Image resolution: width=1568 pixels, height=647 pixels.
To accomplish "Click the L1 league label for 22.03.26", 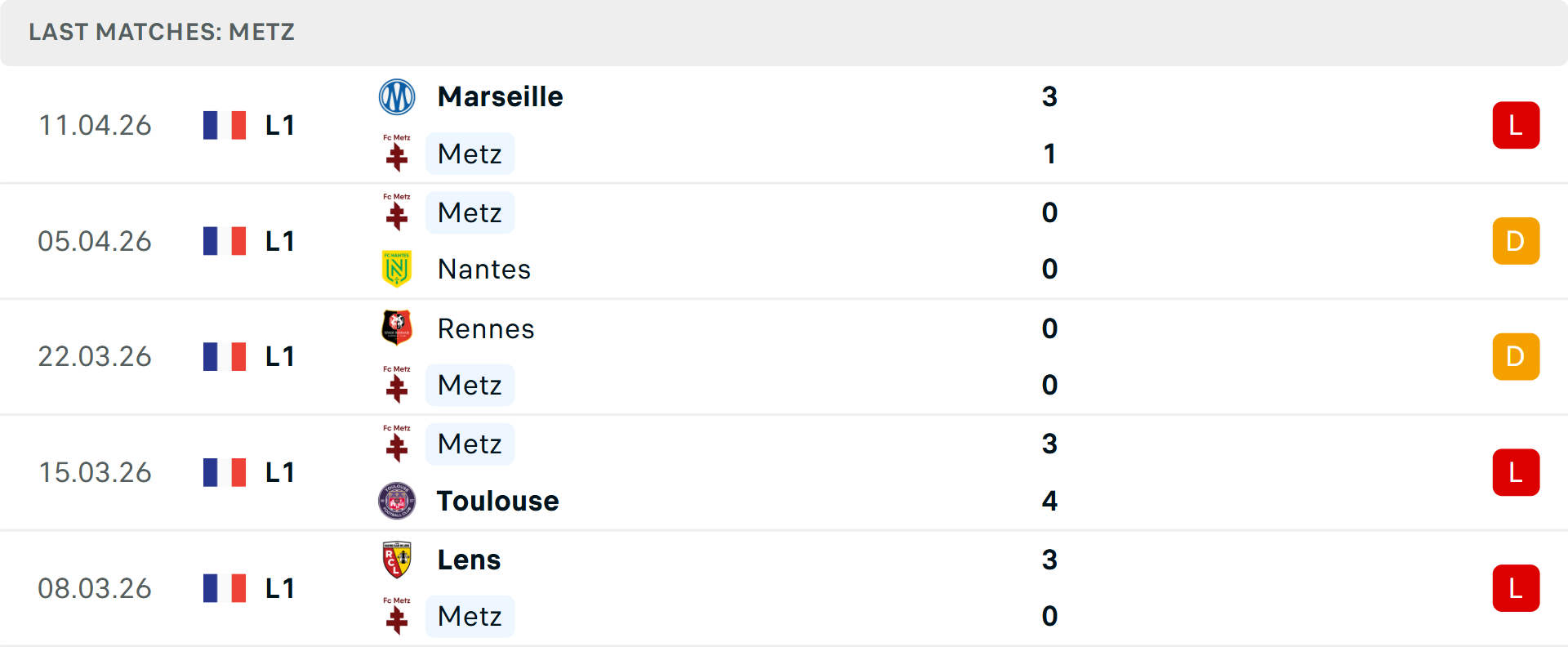I will pyautogui.click(x=279, y=356).
